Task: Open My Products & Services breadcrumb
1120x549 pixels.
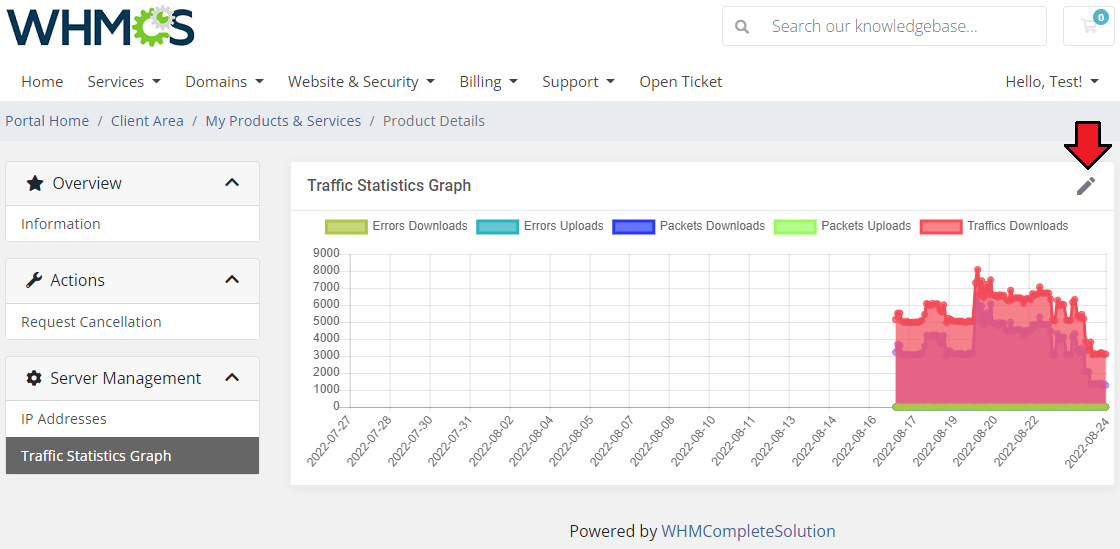Action: click(284, 121)
